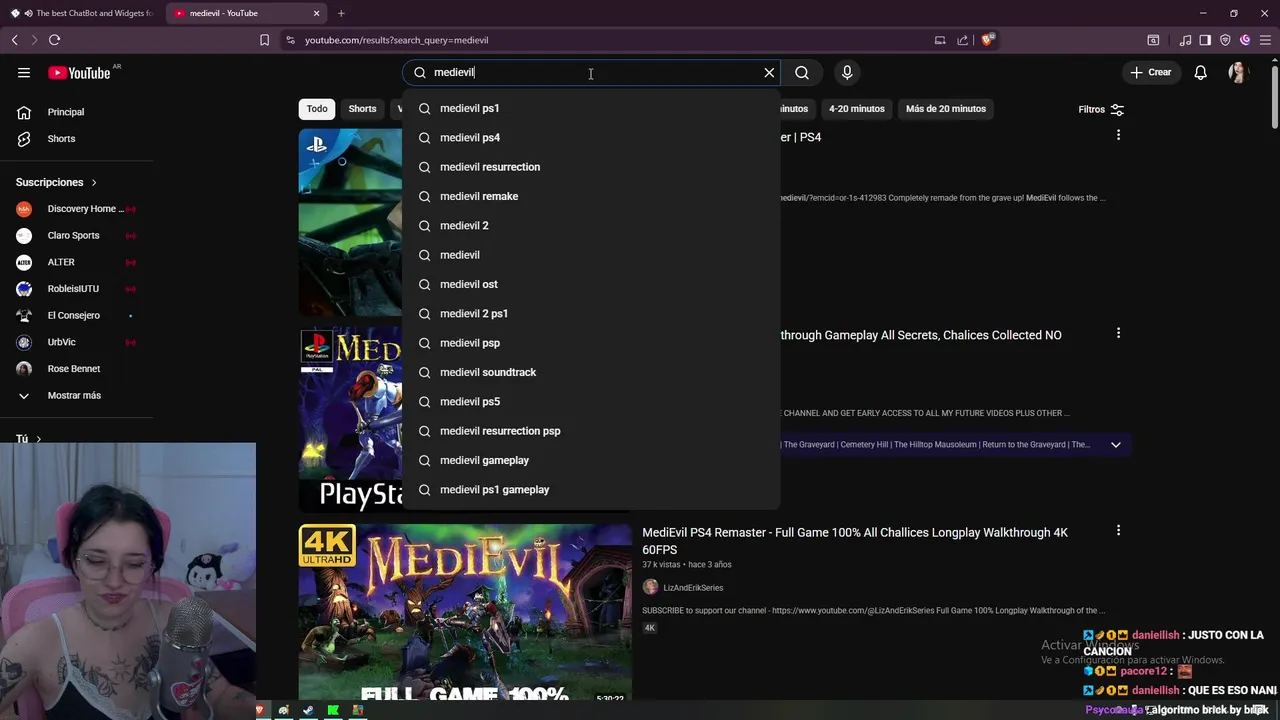Image resolution: width=1280 pixels, height=720 pixels.
Task: Select the Todo filter chip
Action: [317, 109]
